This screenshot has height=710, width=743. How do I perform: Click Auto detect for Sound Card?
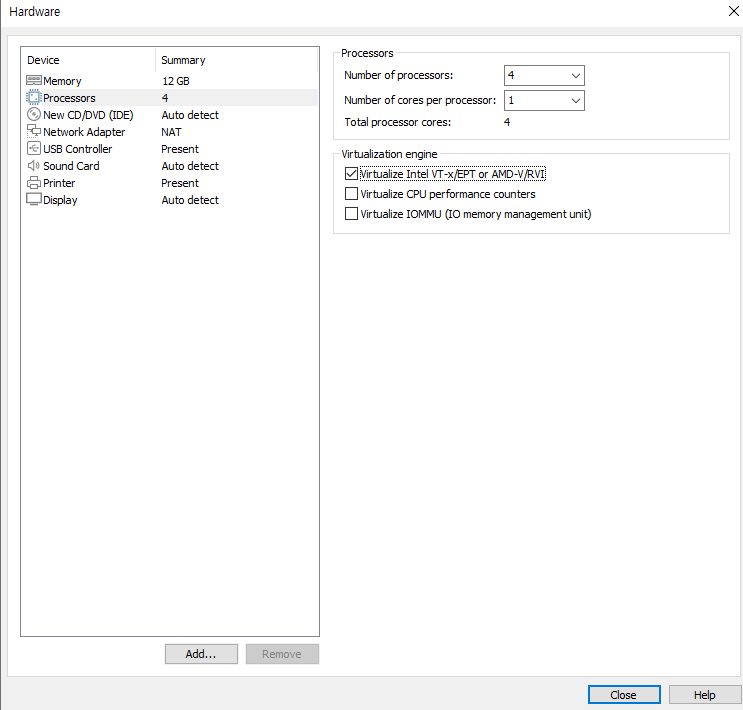click(x=190, y=166)
